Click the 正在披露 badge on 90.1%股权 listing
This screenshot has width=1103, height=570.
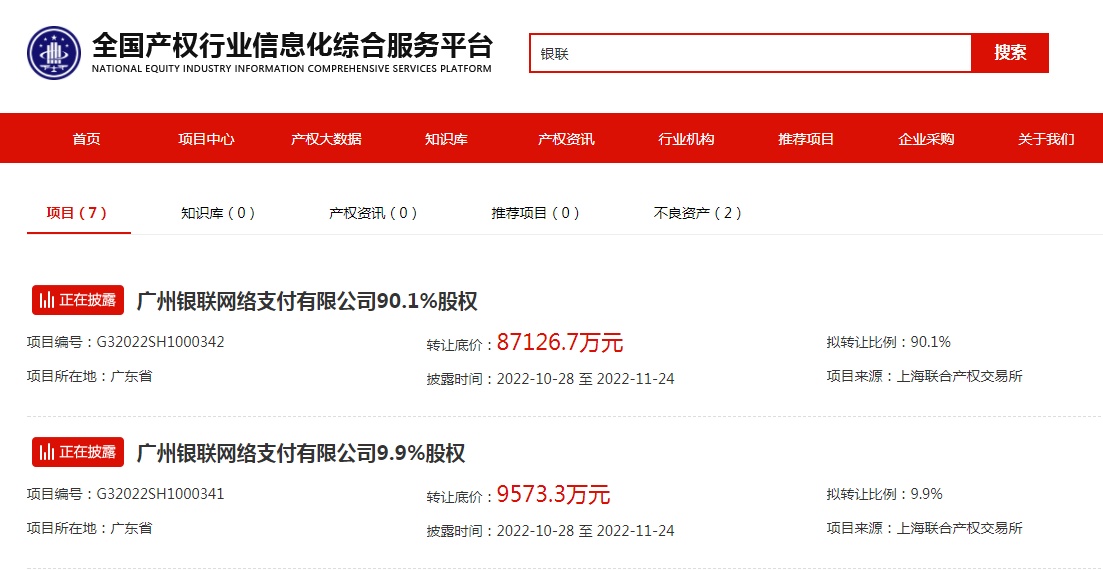pyautogui.click(x=78, y=300)
